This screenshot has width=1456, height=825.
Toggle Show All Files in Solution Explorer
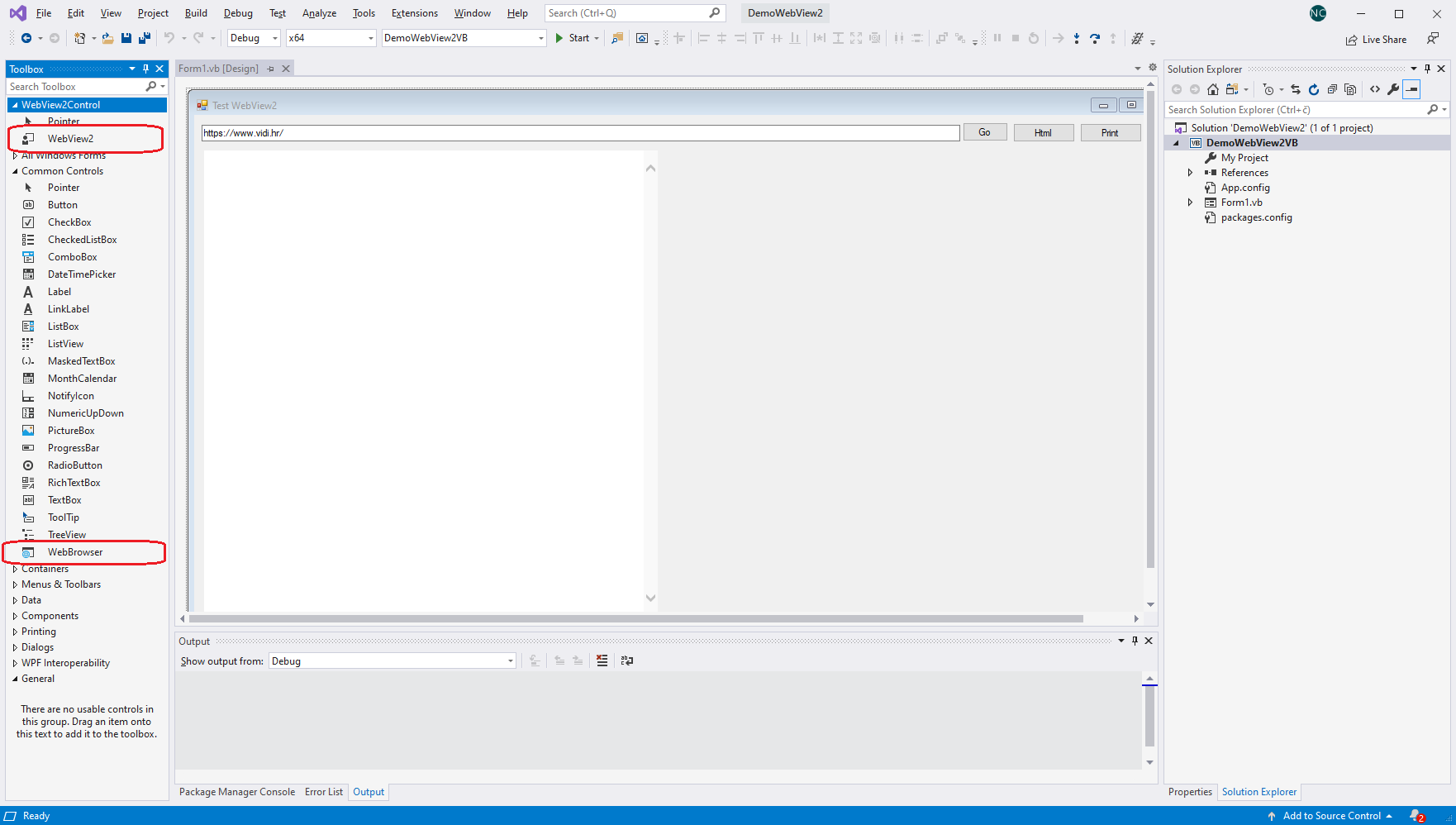pyautogui.click(x=1350, y=89)
